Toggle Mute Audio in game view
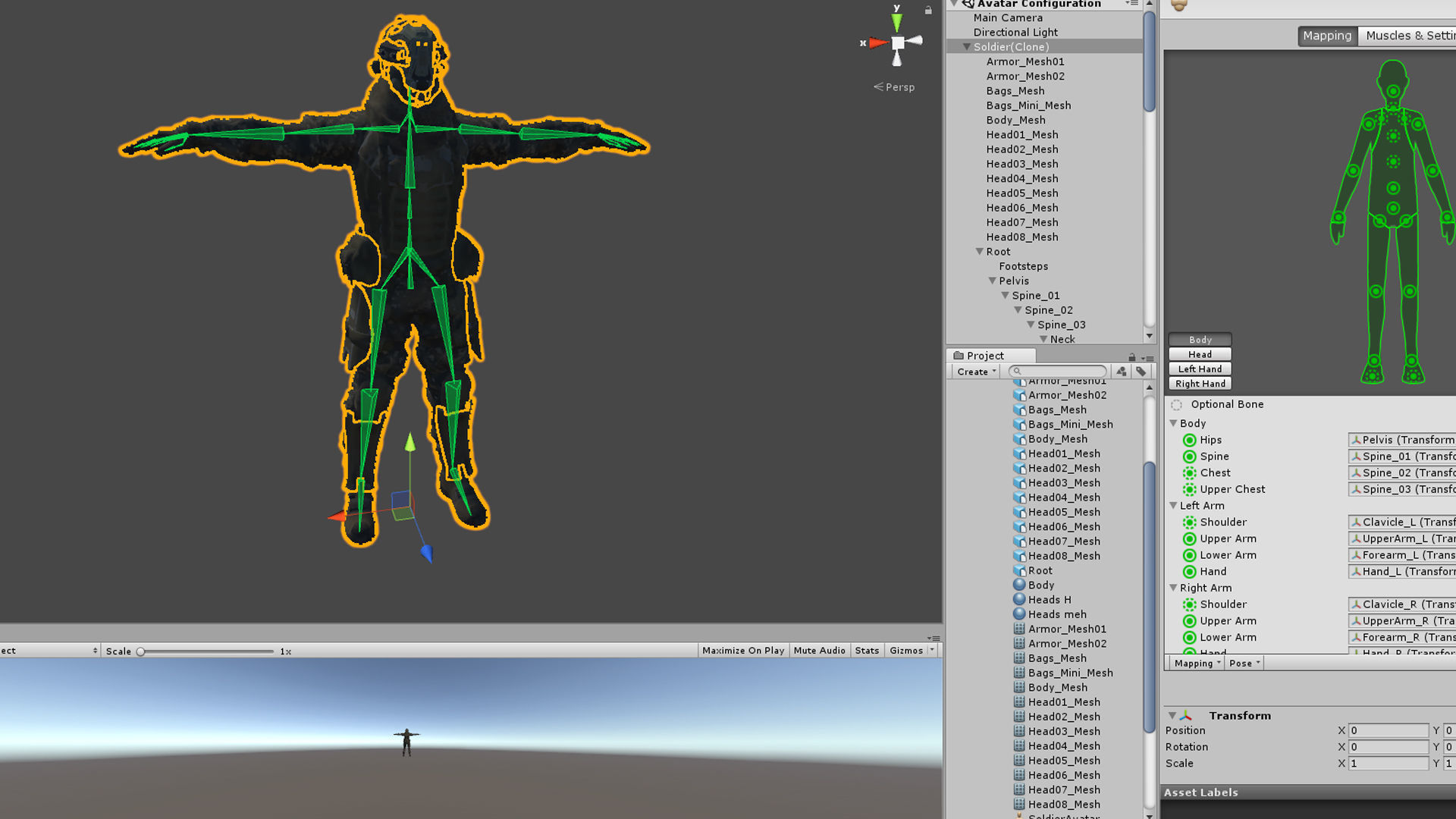The width and height of the screenshot is (1456, 819). [819, 651]
